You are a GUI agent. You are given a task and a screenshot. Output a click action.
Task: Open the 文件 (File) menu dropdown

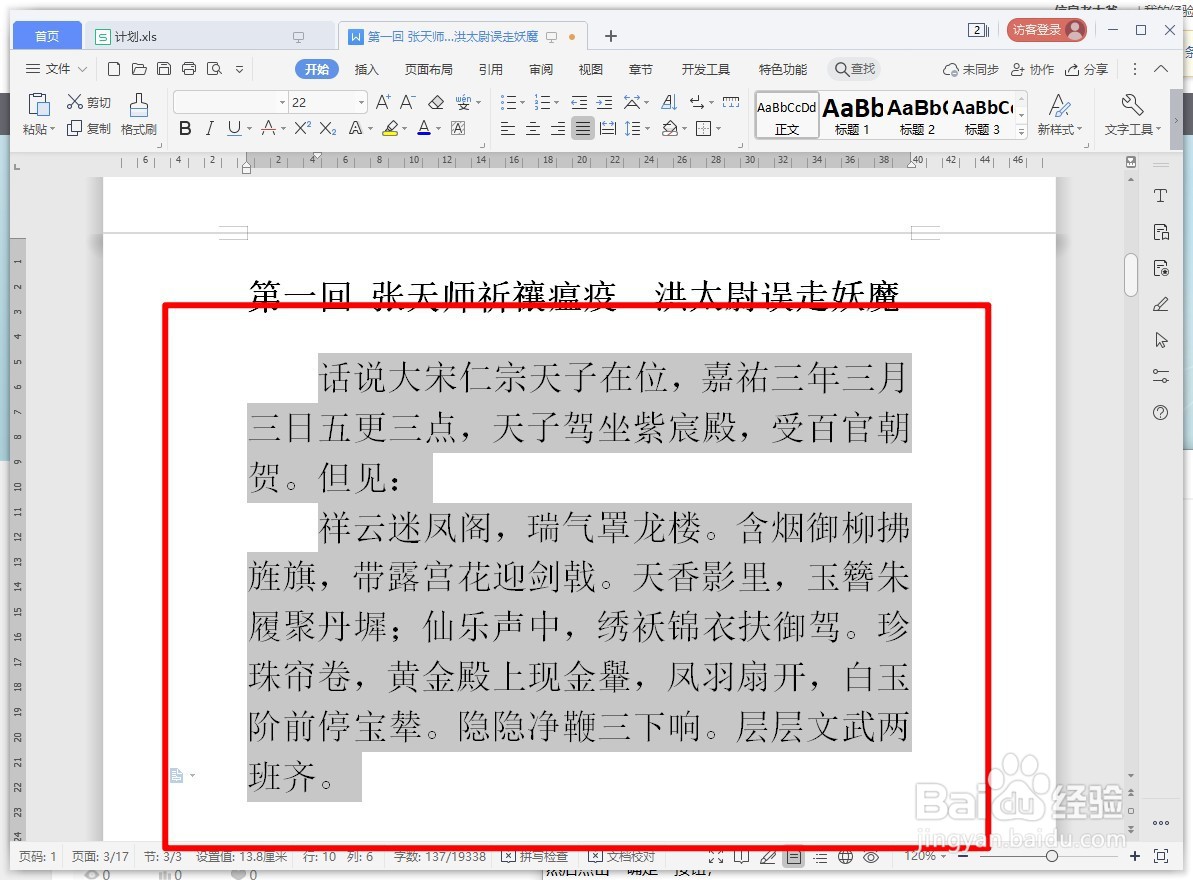[x=57, y=69]
